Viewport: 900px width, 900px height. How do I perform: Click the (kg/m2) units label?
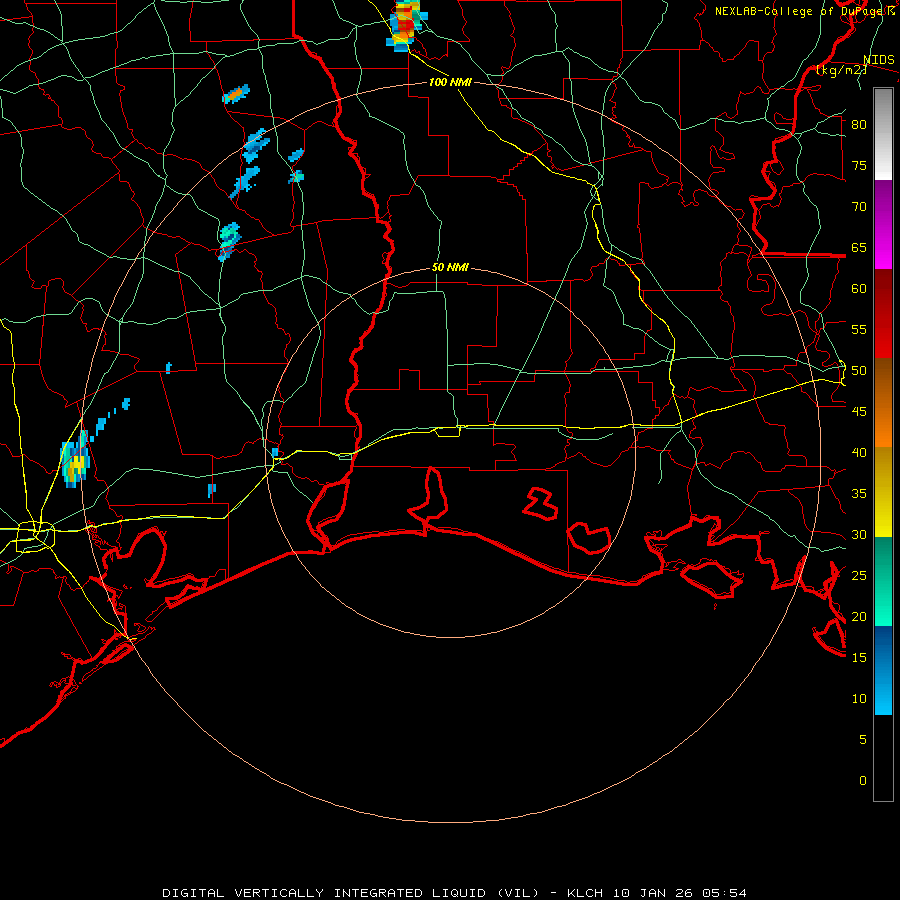click(x=841, y=70)
